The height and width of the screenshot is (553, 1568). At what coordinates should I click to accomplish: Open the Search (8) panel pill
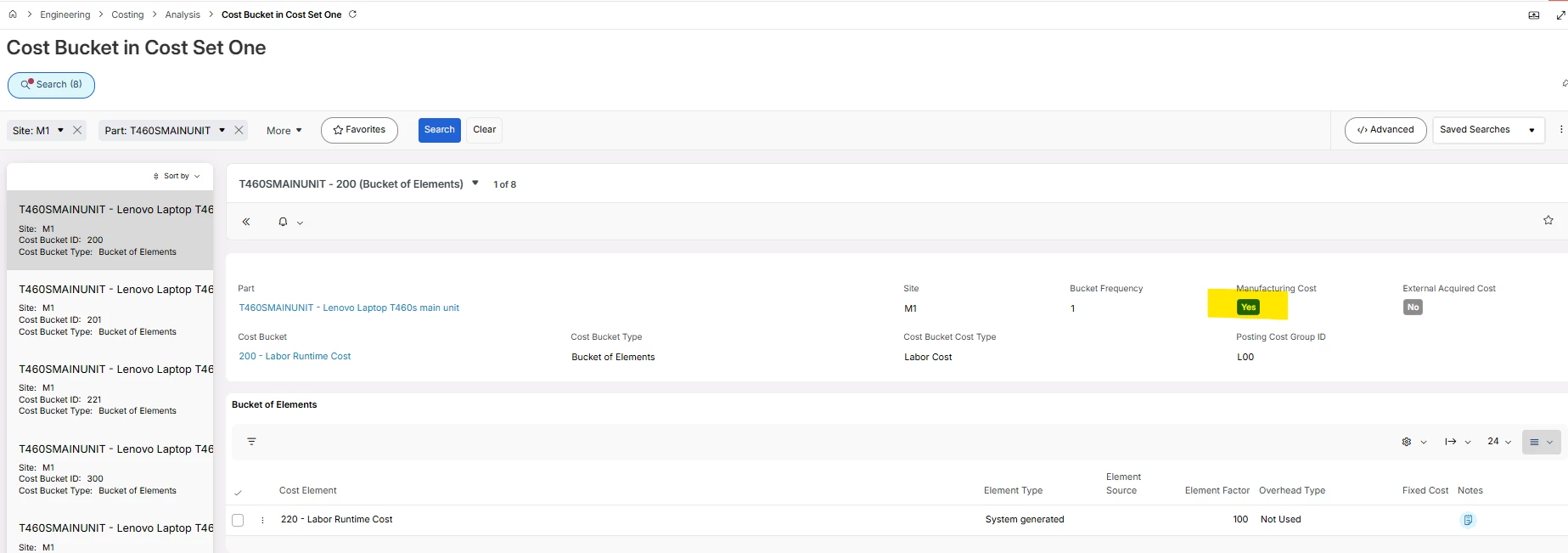[51, 85]
